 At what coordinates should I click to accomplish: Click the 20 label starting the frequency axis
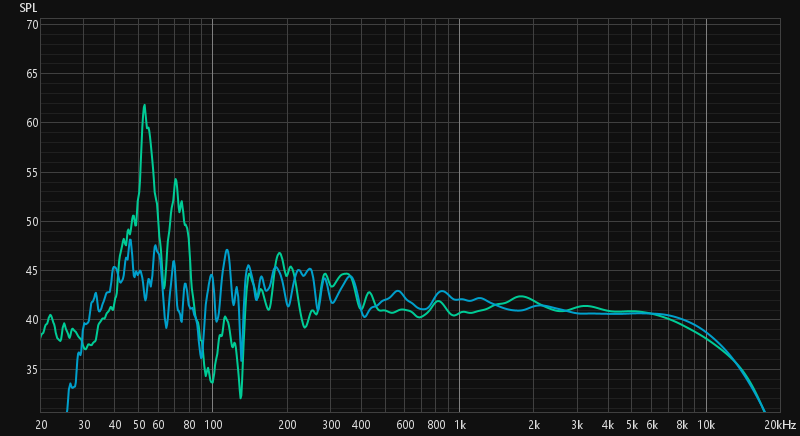[x=41, y=425]
